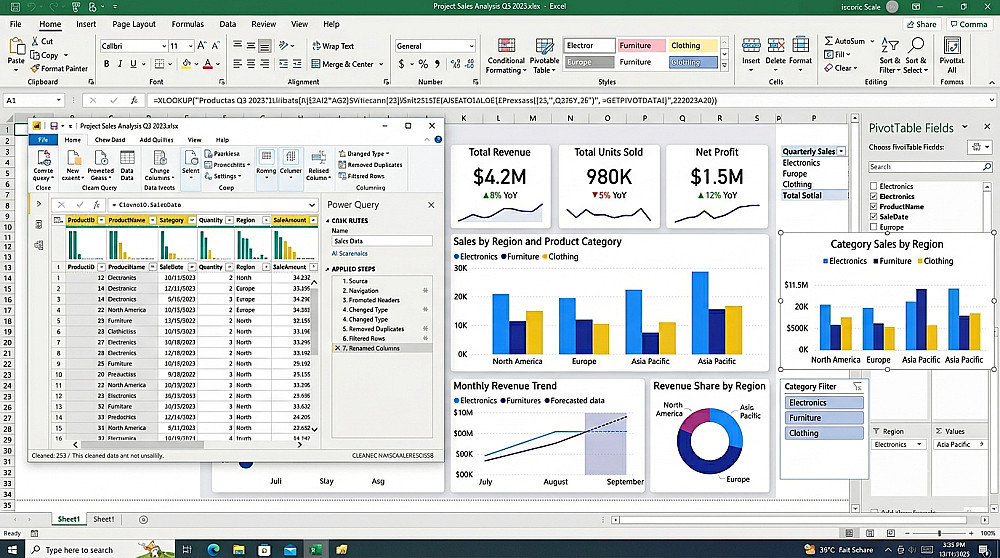1000x558 pixels.
Task: Enable the Europe field checkbox
Action: coord(874,227)
